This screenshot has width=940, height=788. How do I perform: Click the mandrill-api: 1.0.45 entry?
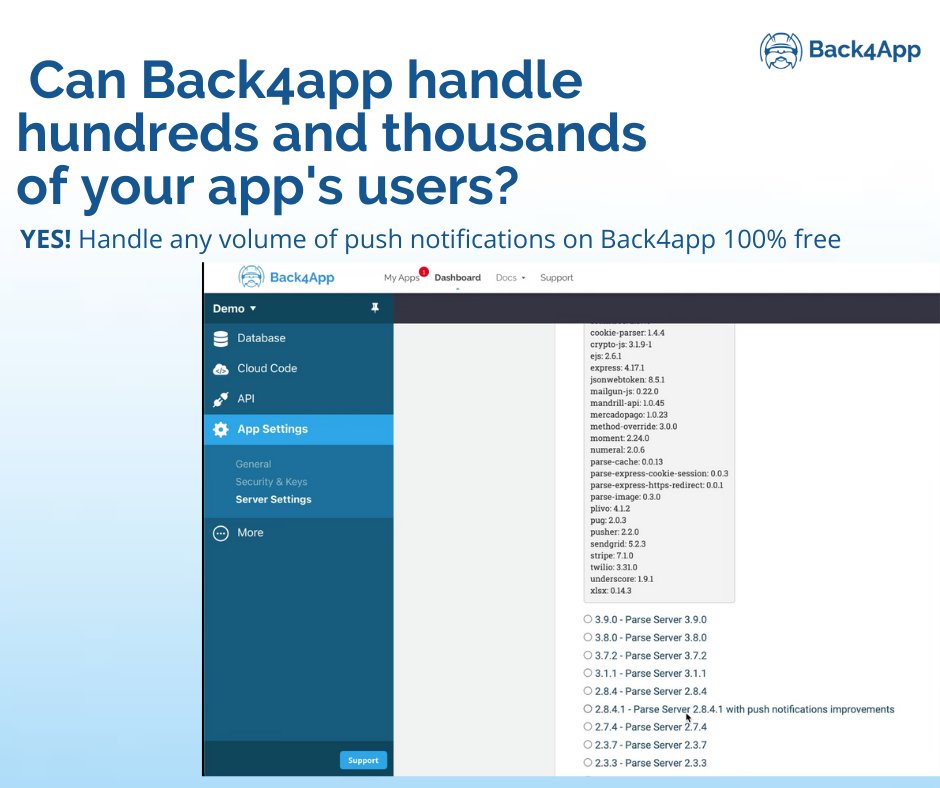[627, 403]
